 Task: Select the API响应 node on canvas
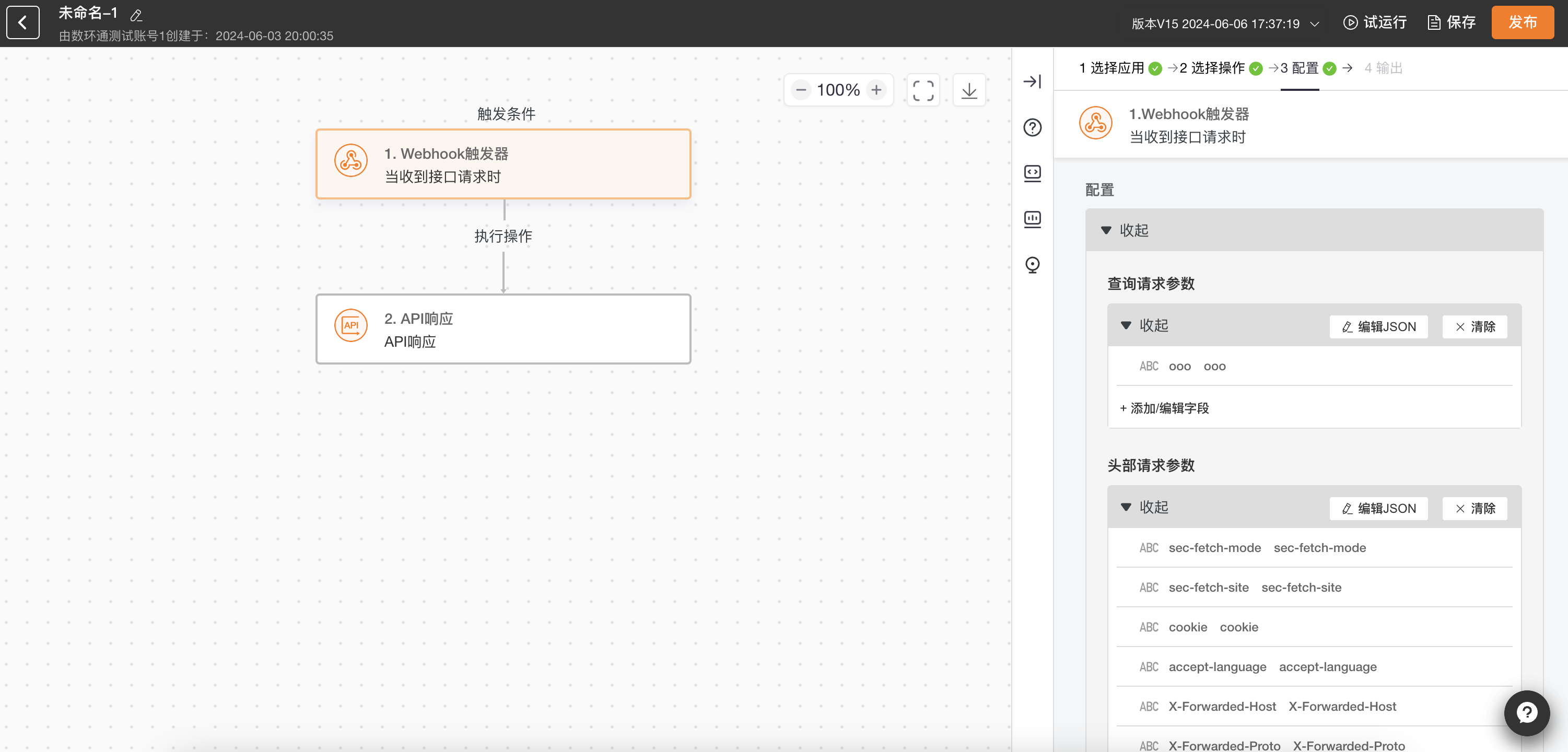tap(503, 329)
